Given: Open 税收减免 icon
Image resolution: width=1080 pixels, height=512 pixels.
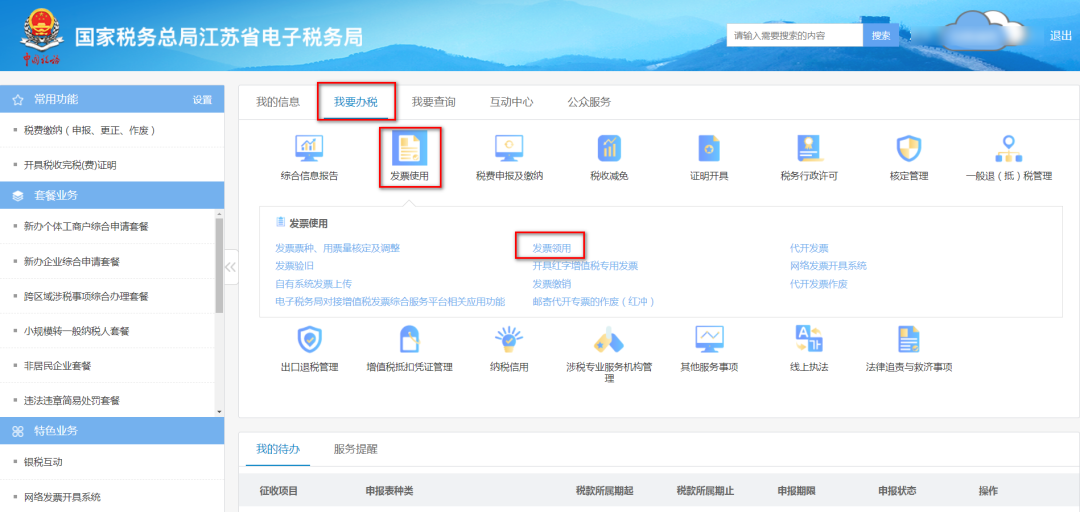Looking at the screenshot, I should (x=610, y=147).
